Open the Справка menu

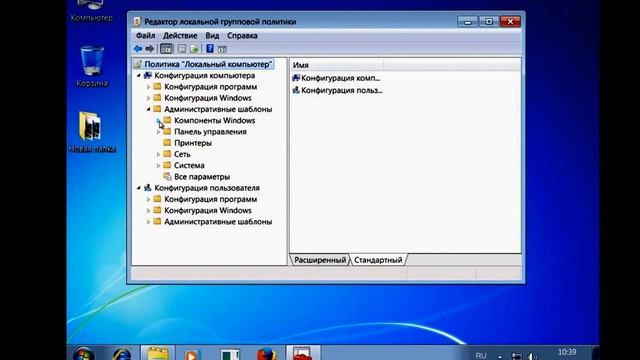[x=242, y=36]
